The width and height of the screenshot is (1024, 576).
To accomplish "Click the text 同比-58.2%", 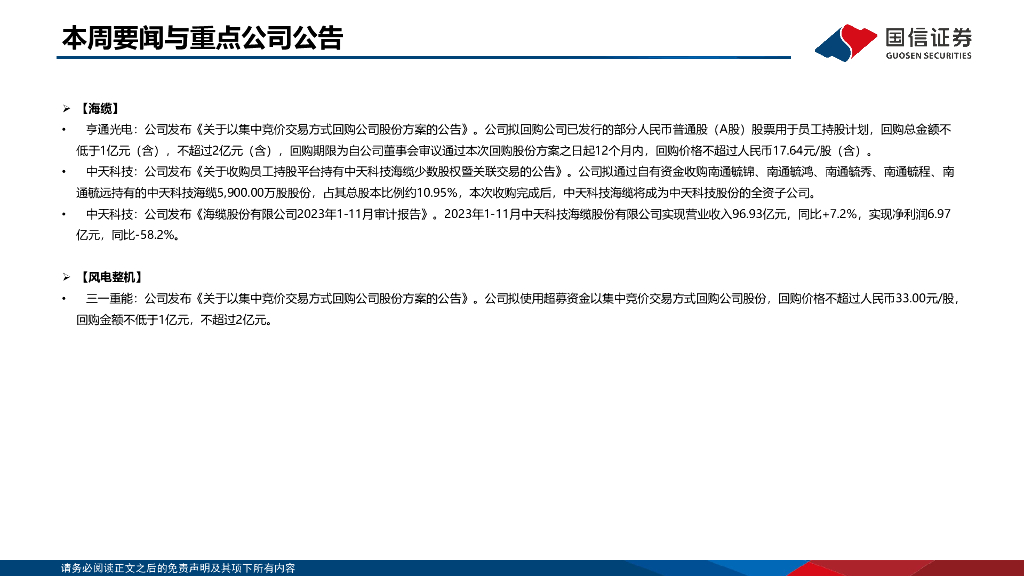I will pyautogui.click(x=143, y=235).
